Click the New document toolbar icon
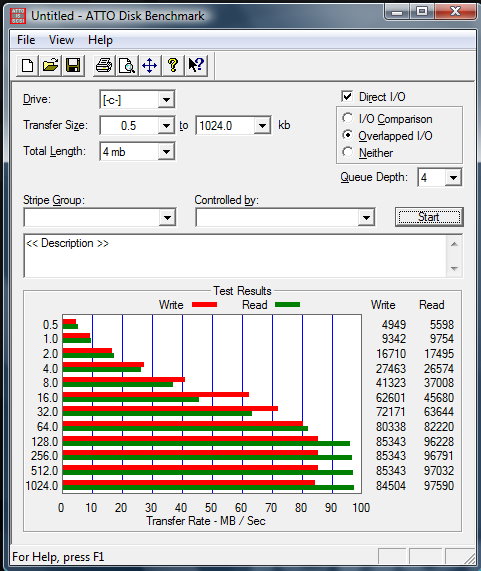This screenshot has width=481, height=571. click(x=28, y=66)
